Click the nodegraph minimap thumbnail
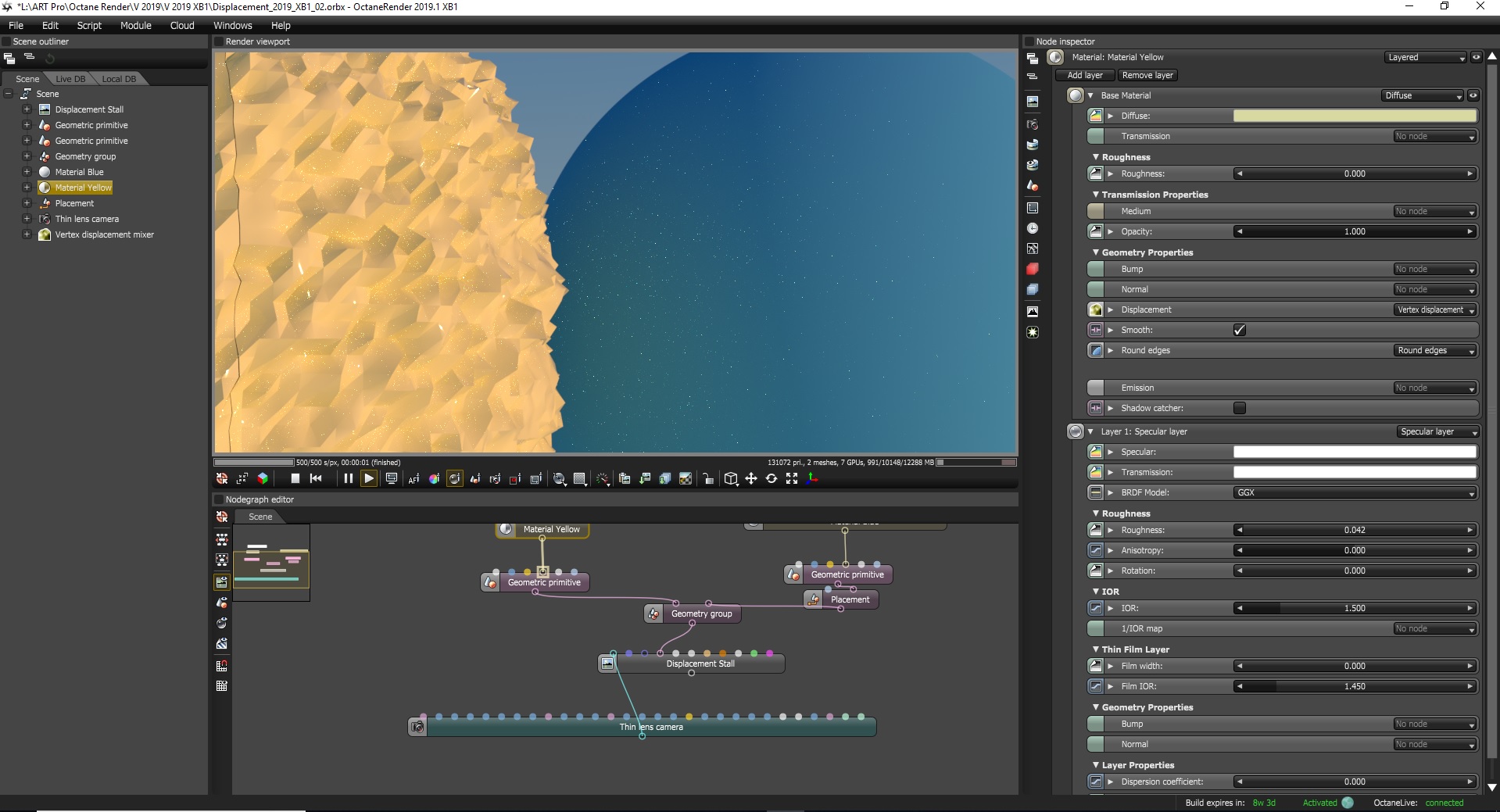 [x=271, y=563]
